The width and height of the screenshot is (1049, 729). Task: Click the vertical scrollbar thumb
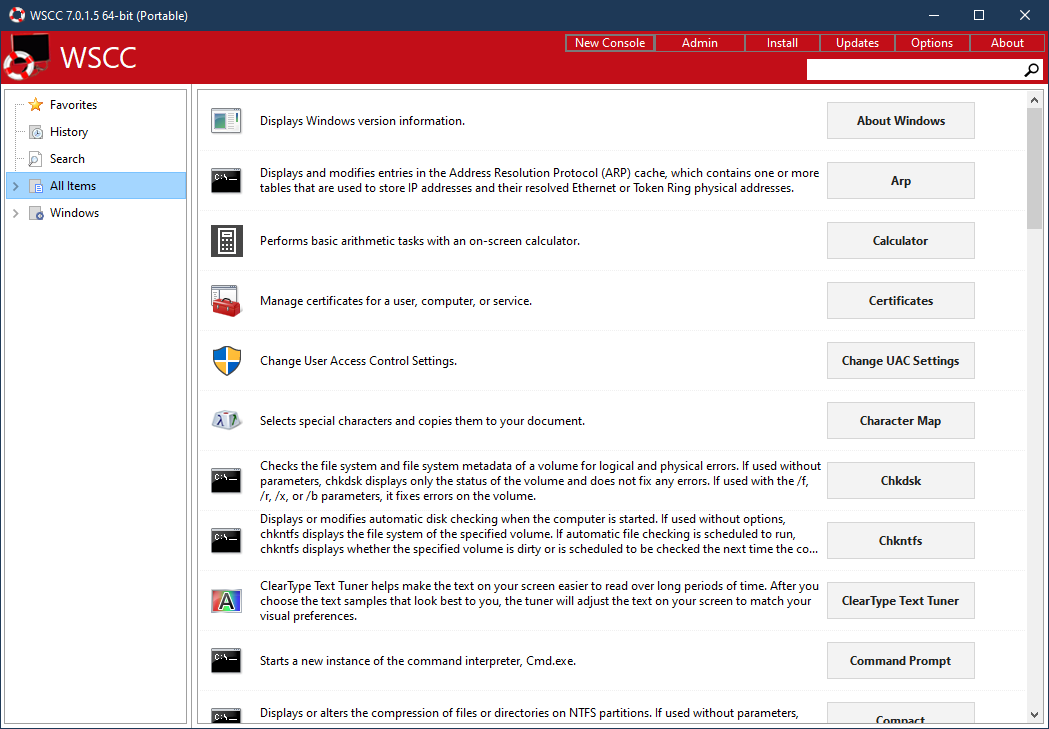pyautogui.click(x=1034, y=169)
